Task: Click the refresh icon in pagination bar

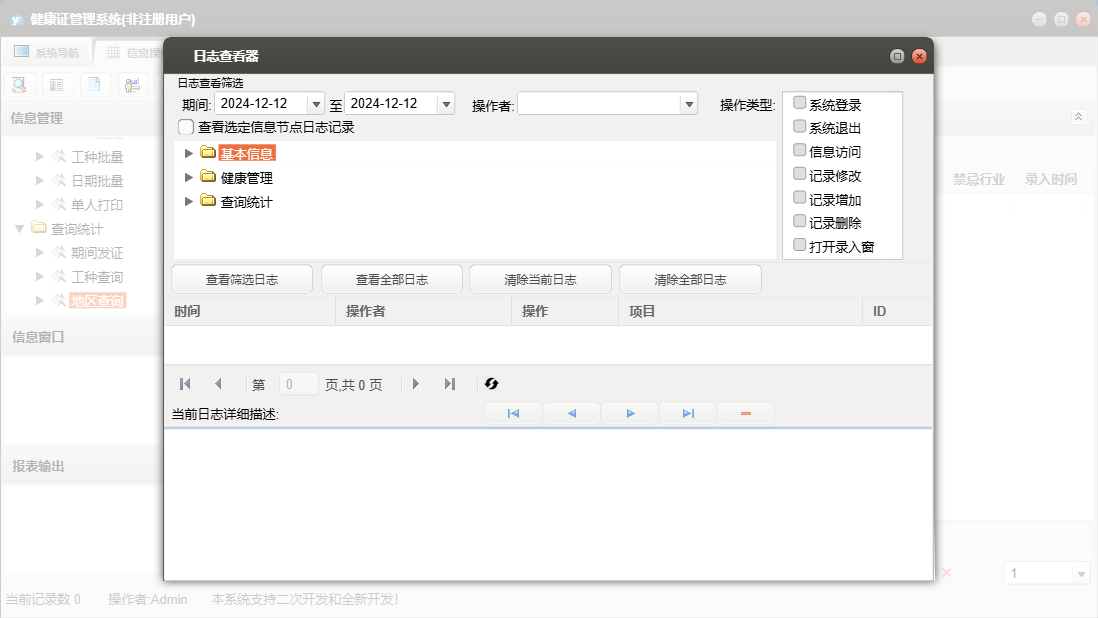Action: [491, 384]
